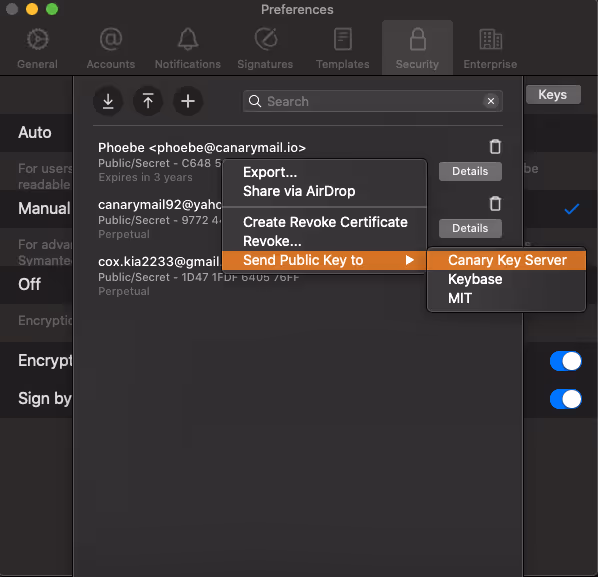Send key to Keybase
Viewport: 598px width, 577px height.
[506, 279]
